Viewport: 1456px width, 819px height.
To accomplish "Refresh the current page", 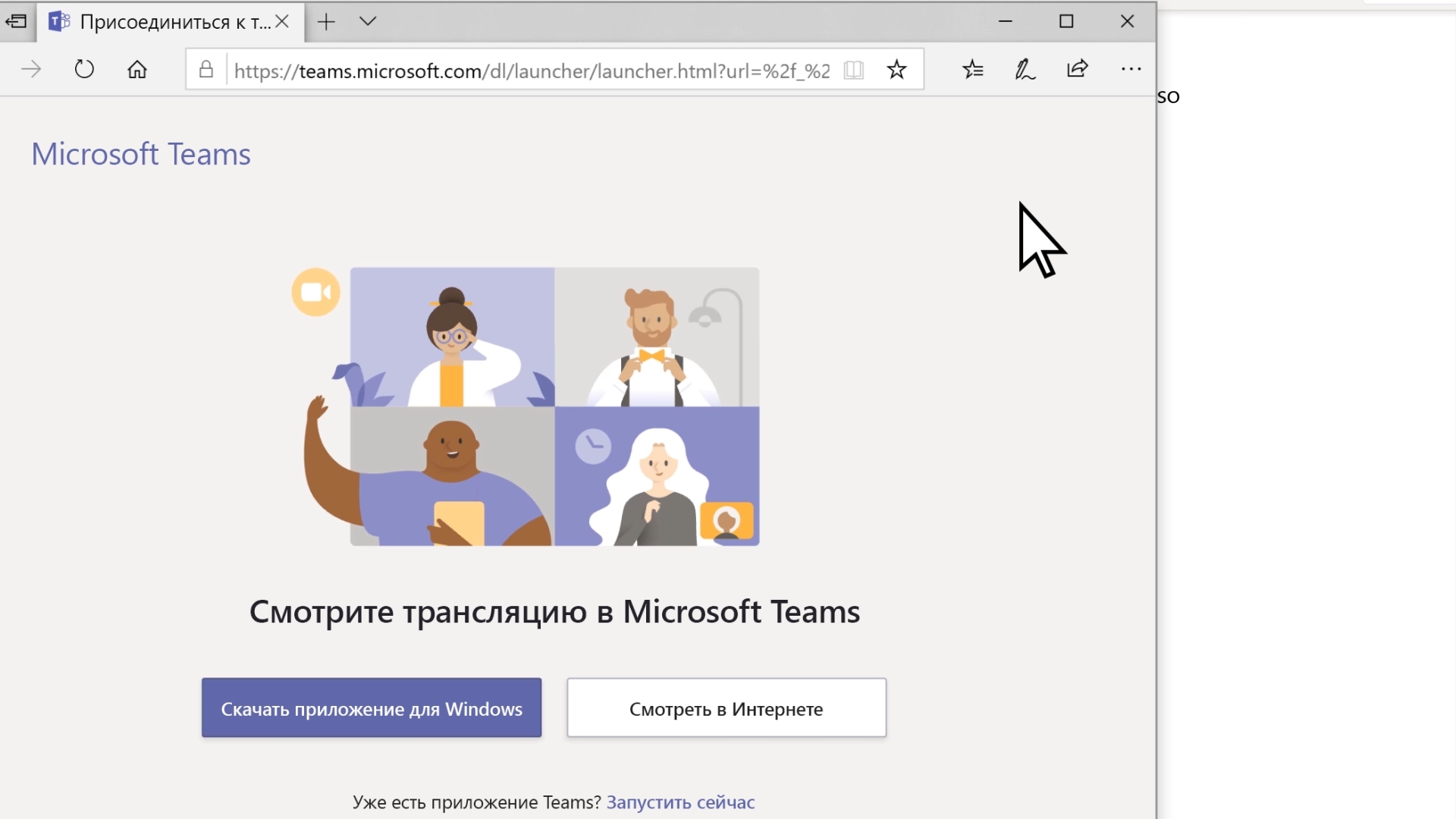I will [84, 70].
